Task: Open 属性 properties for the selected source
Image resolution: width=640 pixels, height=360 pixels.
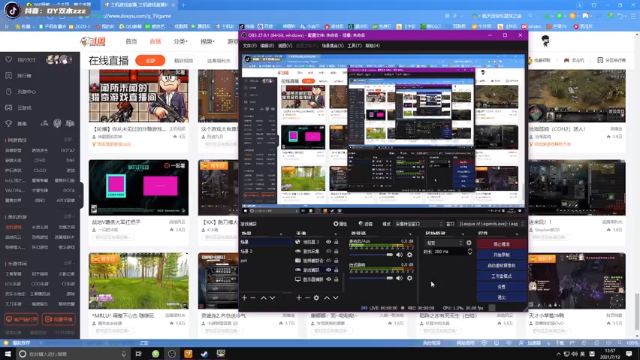Action: 340,224
